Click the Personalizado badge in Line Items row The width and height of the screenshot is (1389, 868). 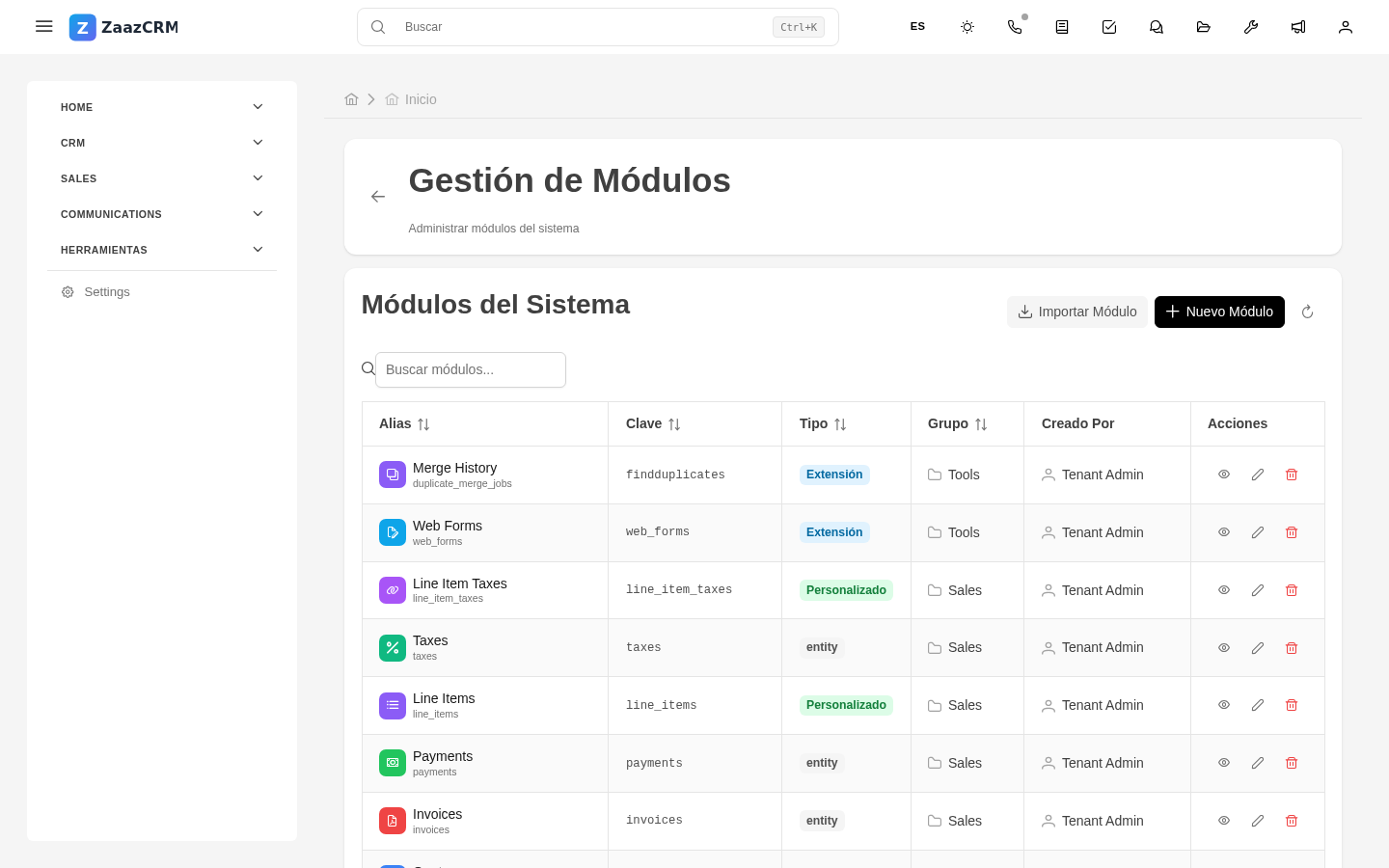point(846,705)
